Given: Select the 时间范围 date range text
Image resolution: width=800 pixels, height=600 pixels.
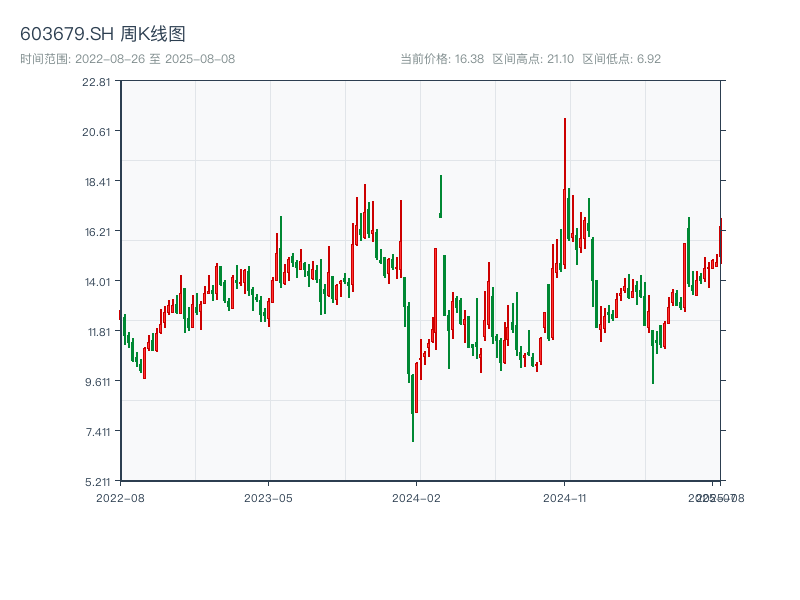Looking at the screenshot, I should coord(128,59).
